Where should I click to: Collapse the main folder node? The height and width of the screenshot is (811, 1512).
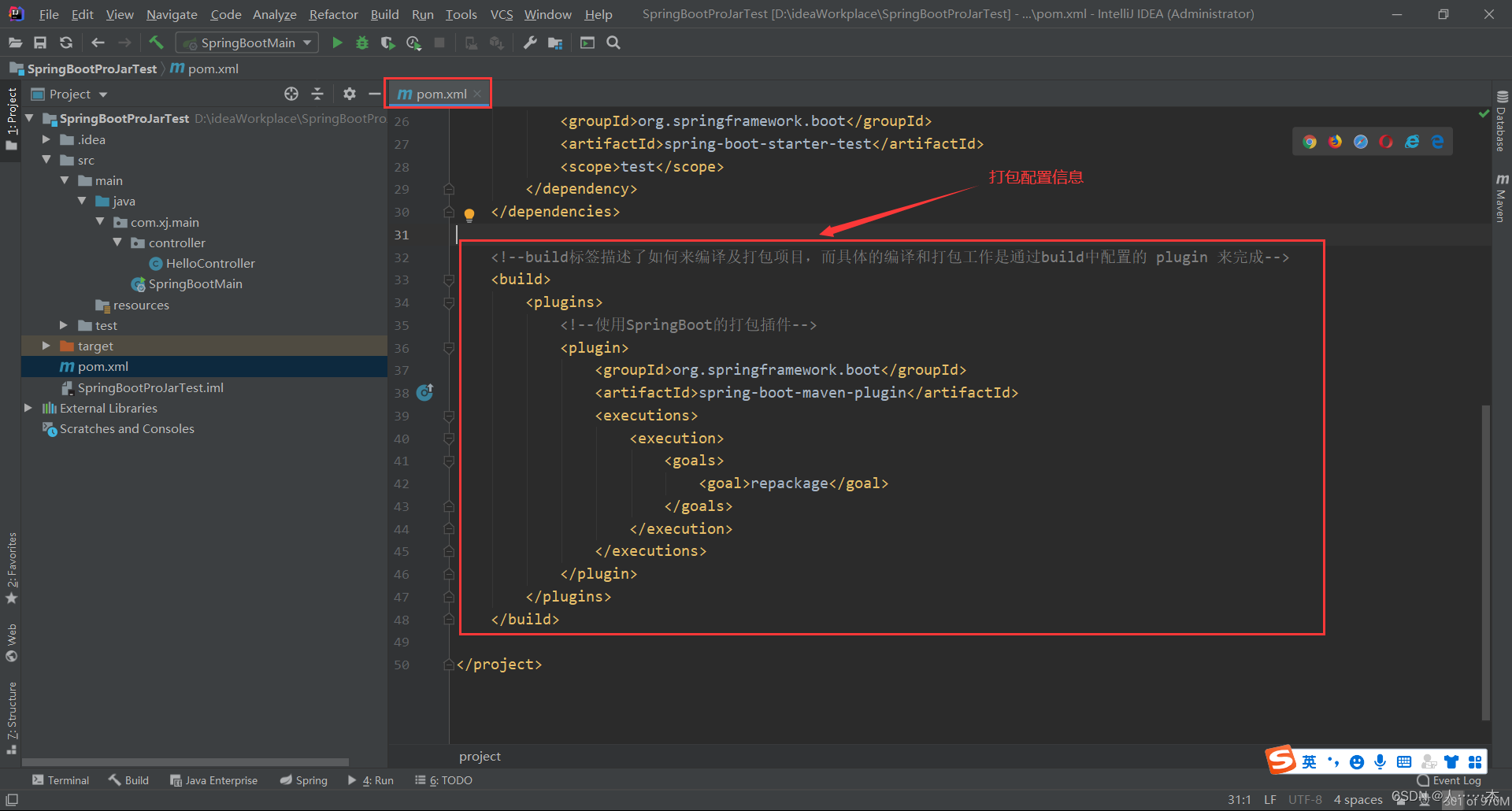pos(65,180)
